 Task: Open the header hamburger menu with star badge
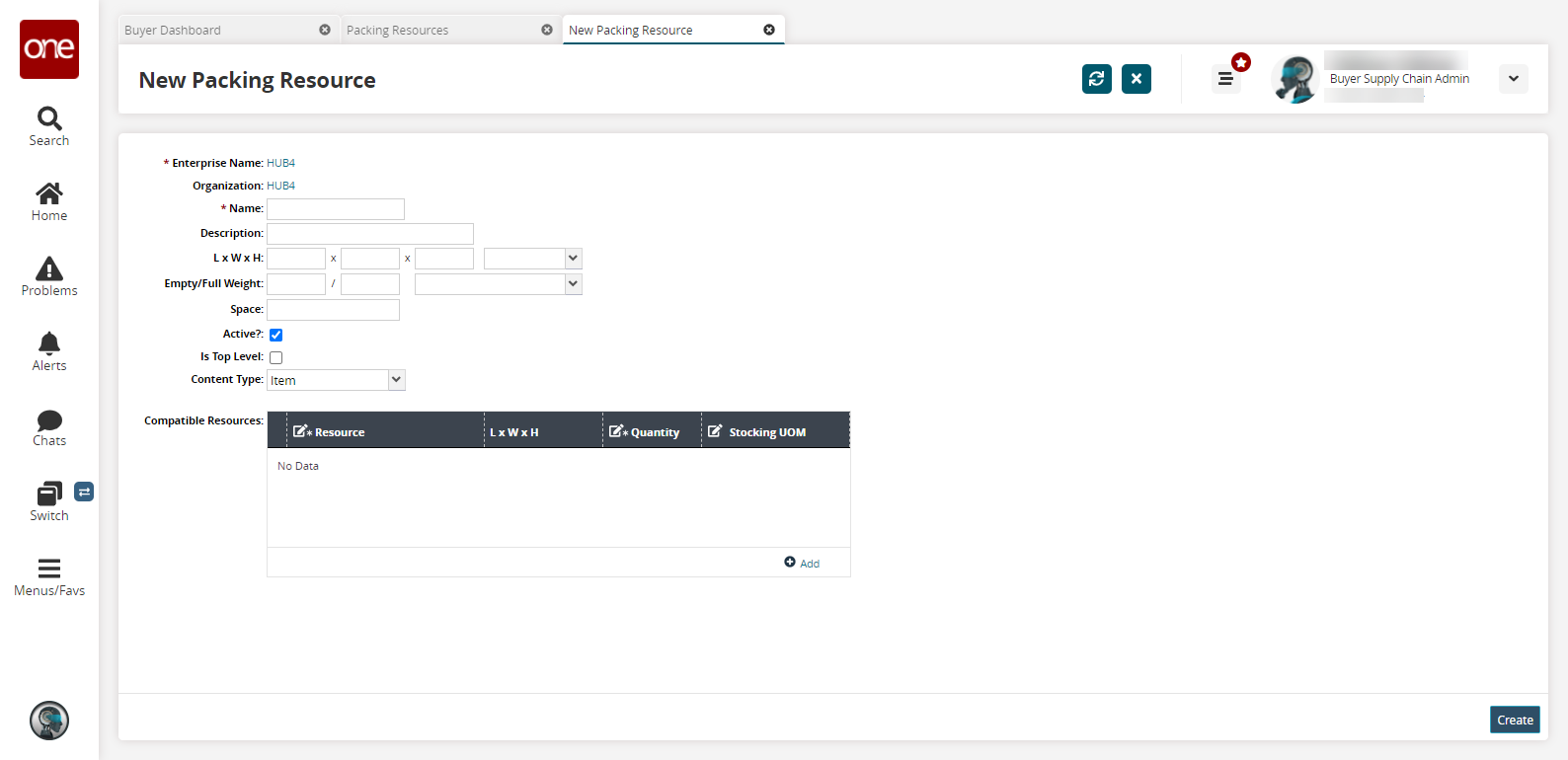[x=1225, y=79]
